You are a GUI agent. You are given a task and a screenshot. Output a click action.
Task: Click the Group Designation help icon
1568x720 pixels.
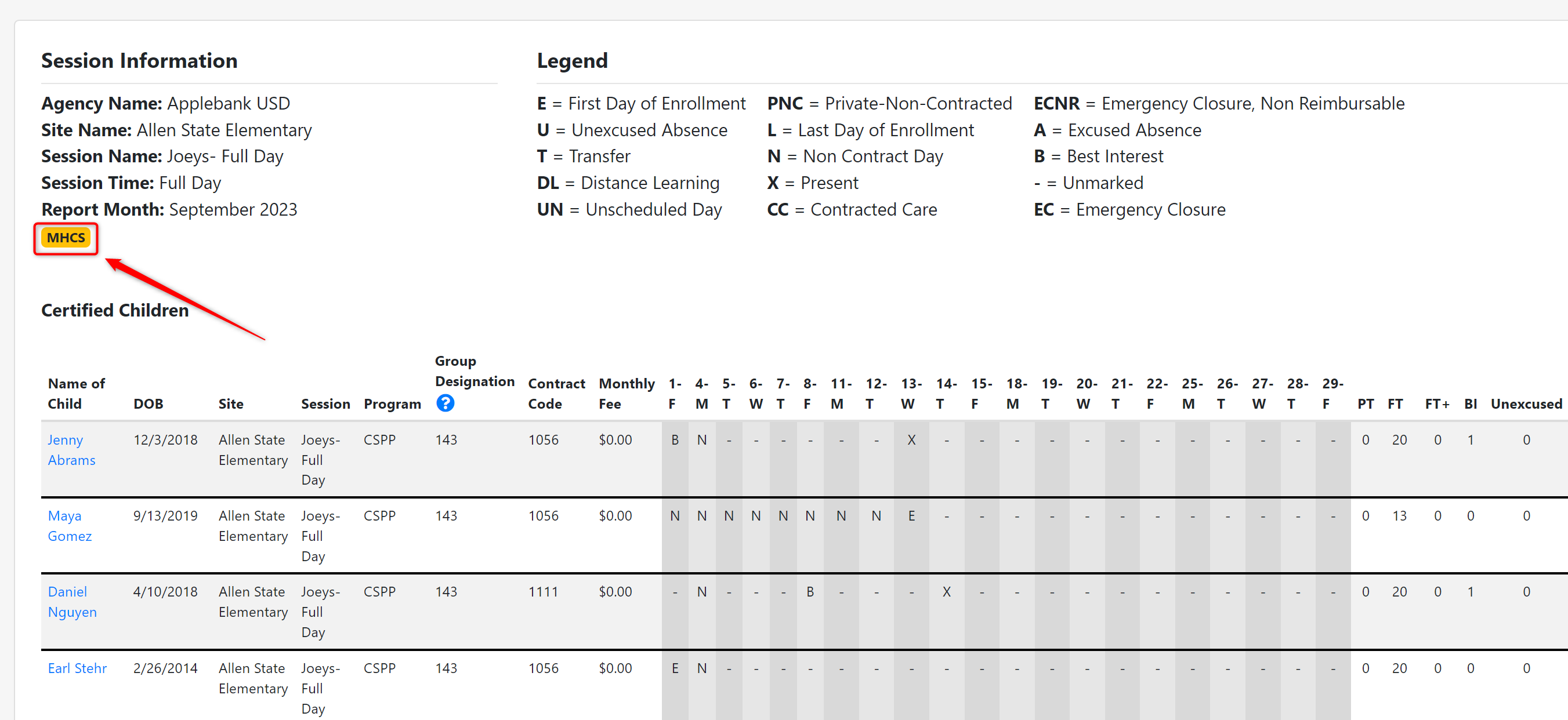pyautogui.click(x=445, y=403)
